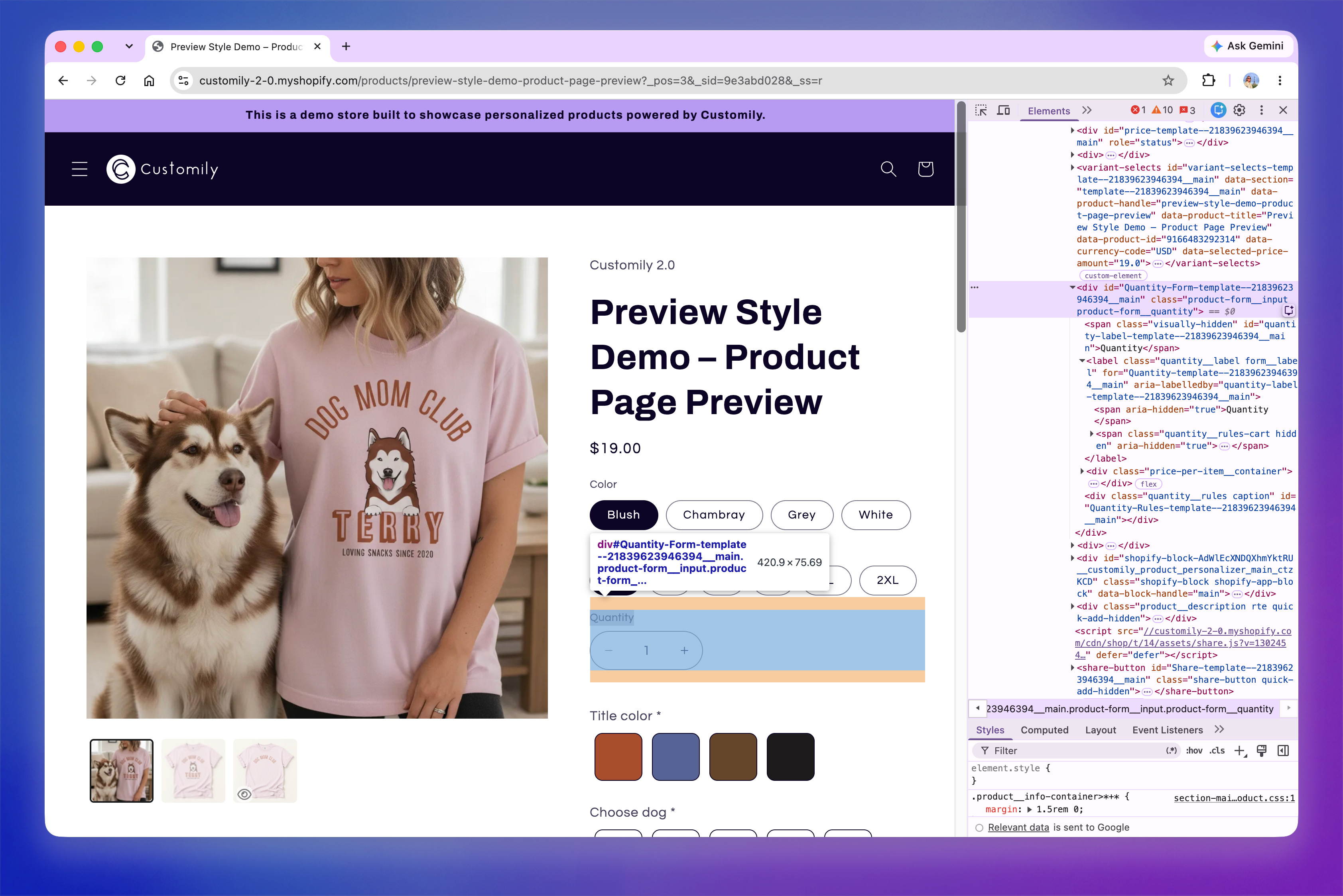Toggle the DevTools device toolbar

click(x=1003, y=110)
